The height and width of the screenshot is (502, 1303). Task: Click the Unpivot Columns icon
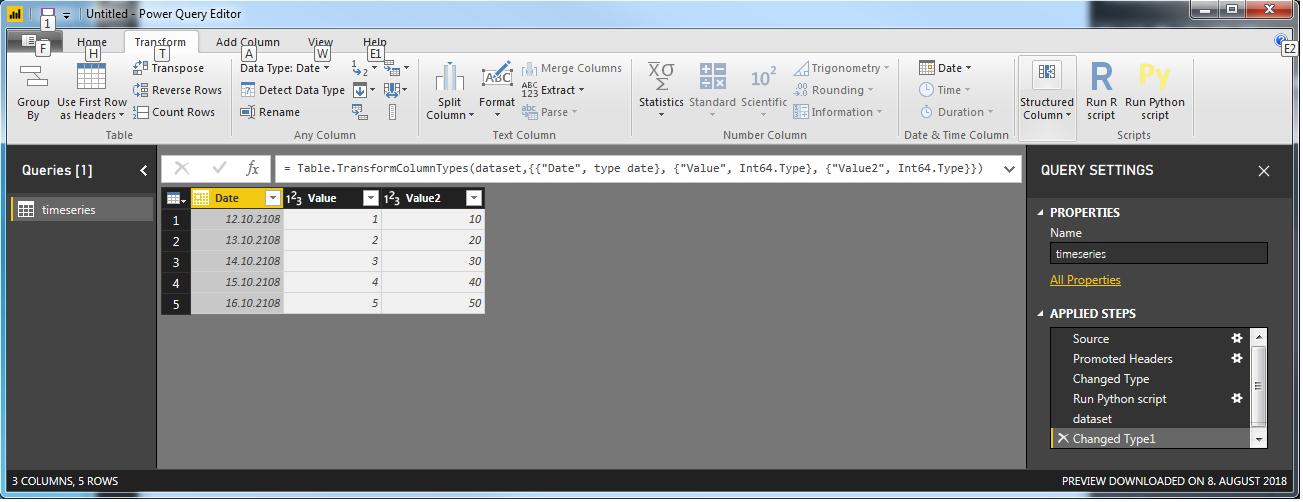[x=392, y=69]
